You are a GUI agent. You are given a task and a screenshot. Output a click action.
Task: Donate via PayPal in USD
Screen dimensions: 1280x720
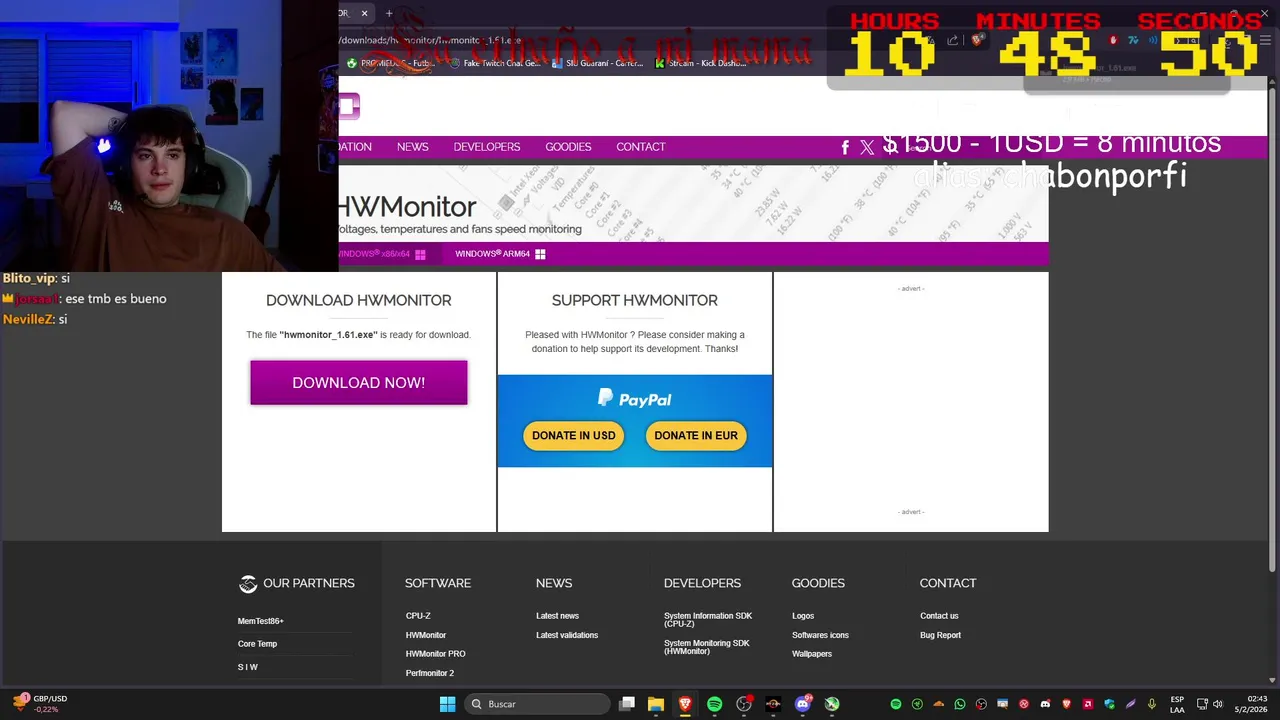(x=574, y=435)
